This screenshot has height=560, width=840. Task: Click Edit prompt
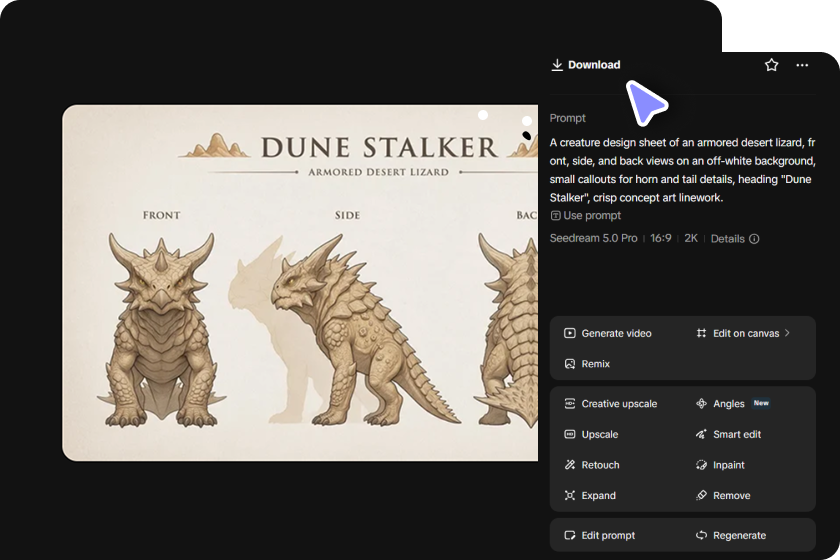pos(599,535)
